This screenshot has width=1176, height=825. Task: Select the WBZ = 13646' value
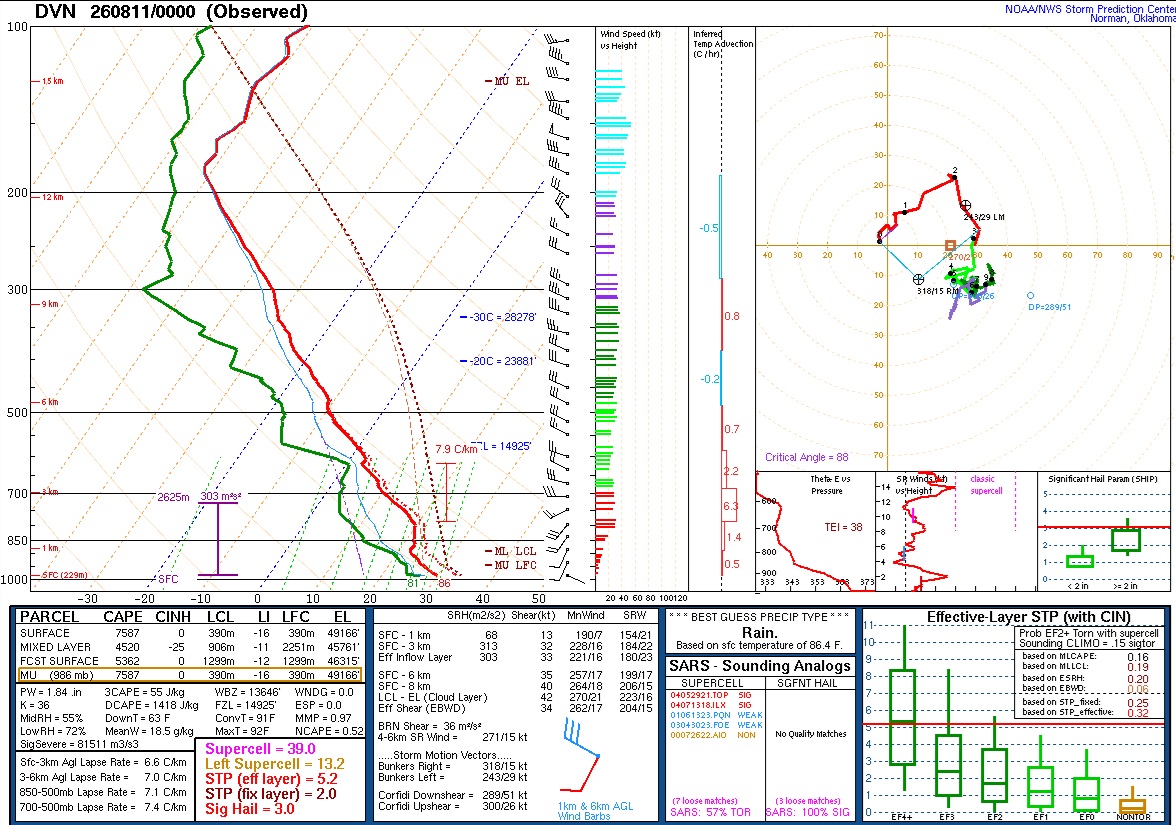pos(248,692)
